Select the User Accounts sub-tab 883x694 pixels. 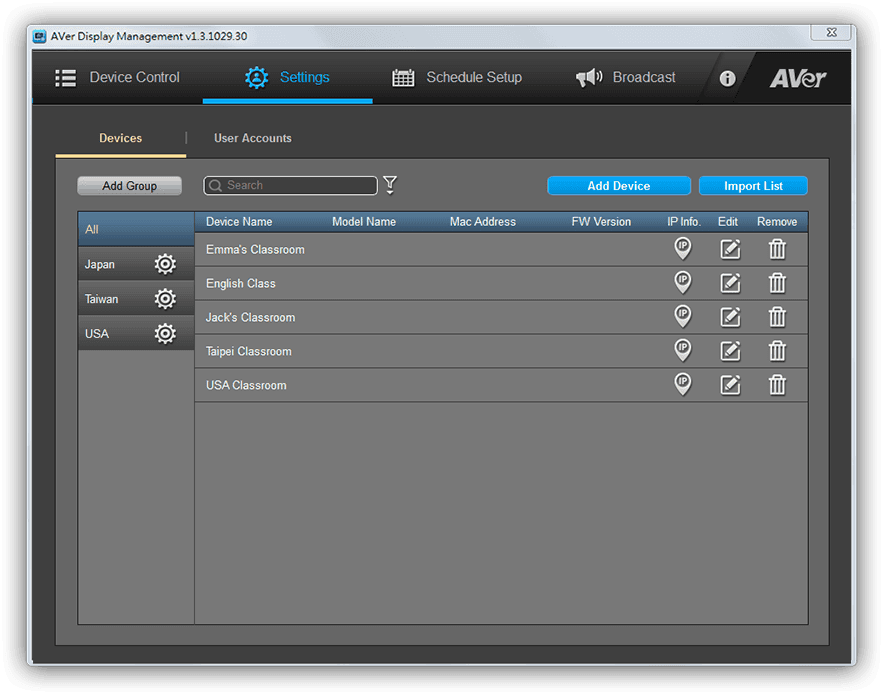tap(253, 138)
